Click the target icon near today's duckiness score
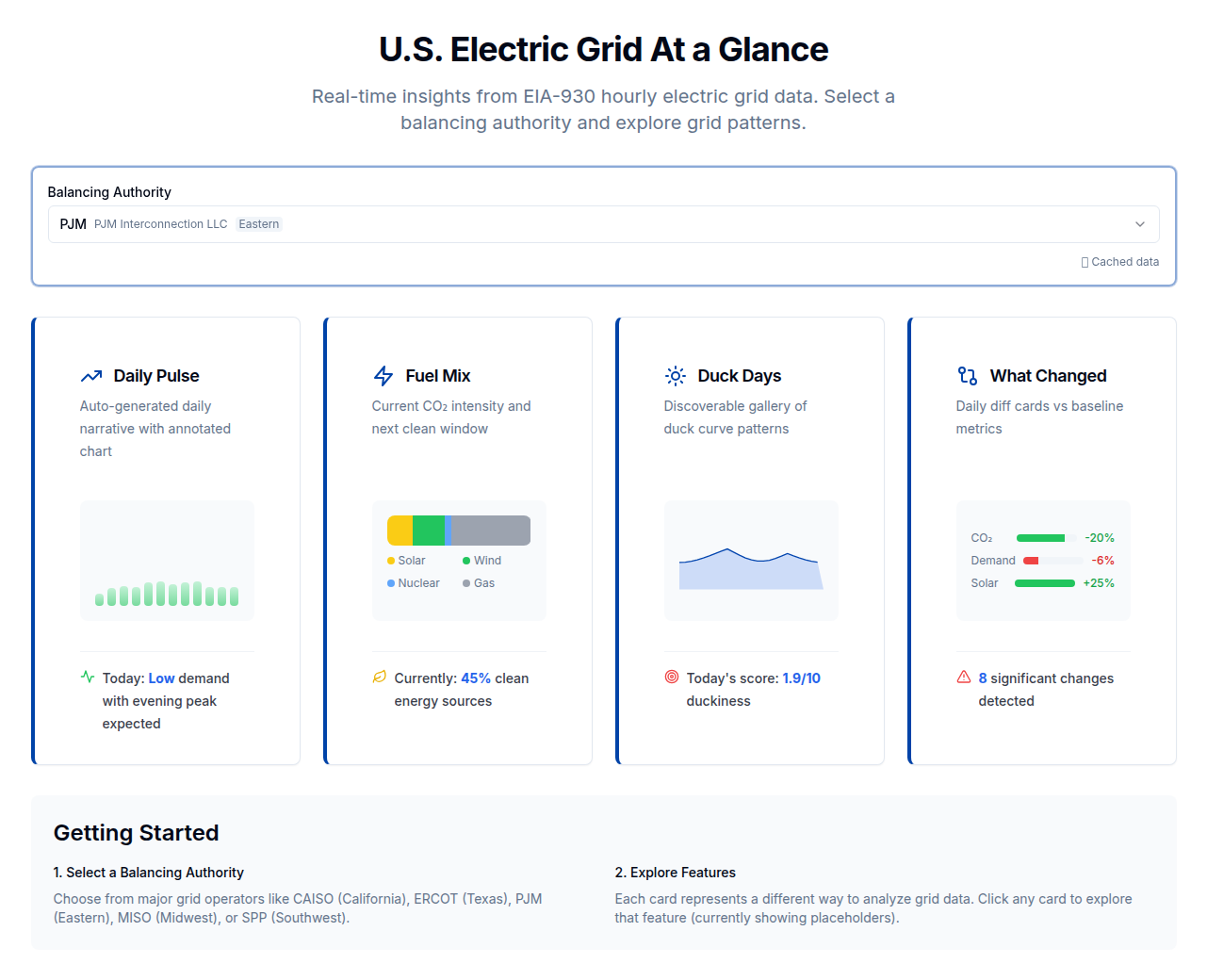The image size is (1207, 980). (671, 677)
